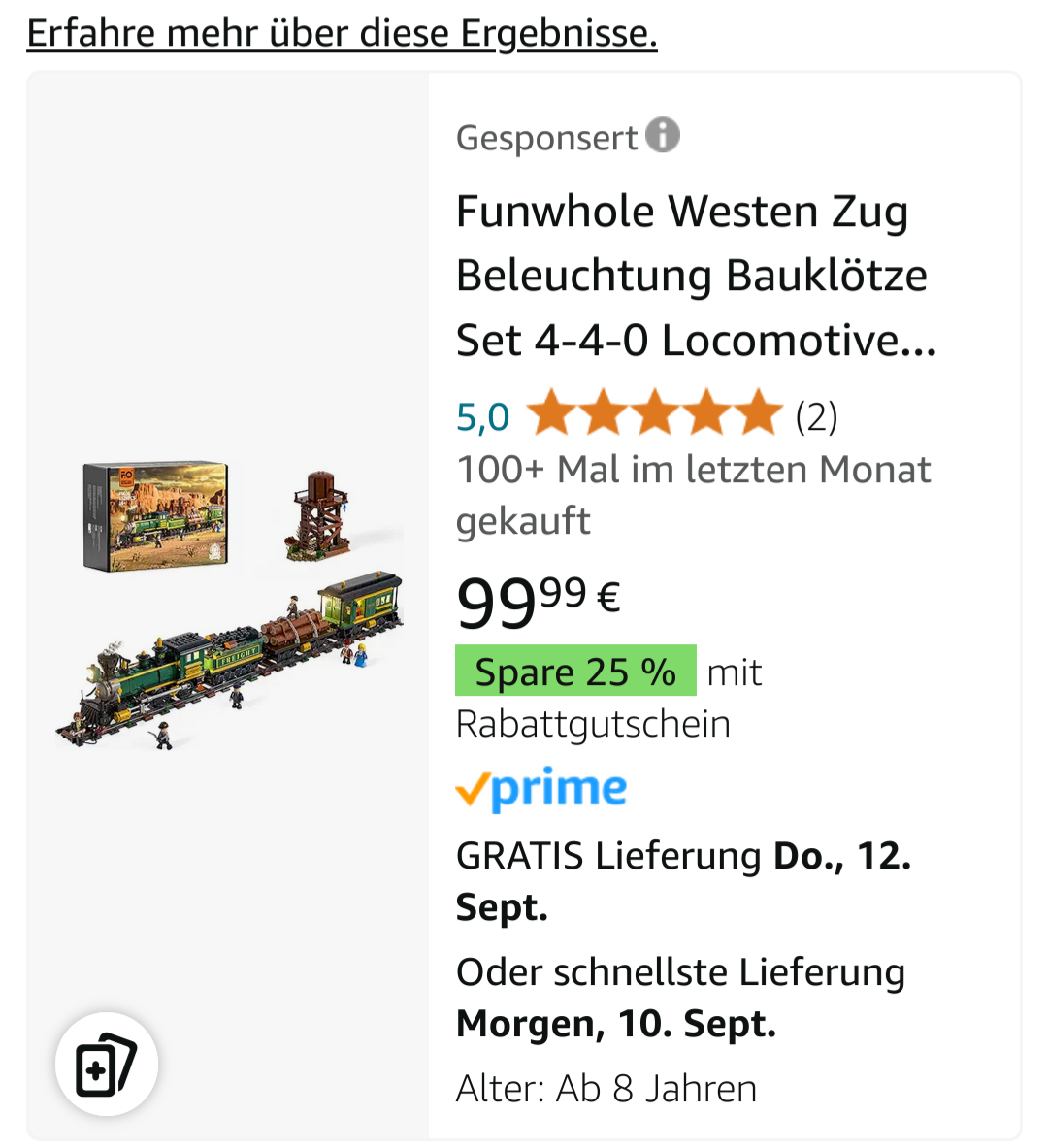The height and width of the screenshot is (1148, 1048).
Task: Click the Gesponsert info icon
Action: pos(663,135)
